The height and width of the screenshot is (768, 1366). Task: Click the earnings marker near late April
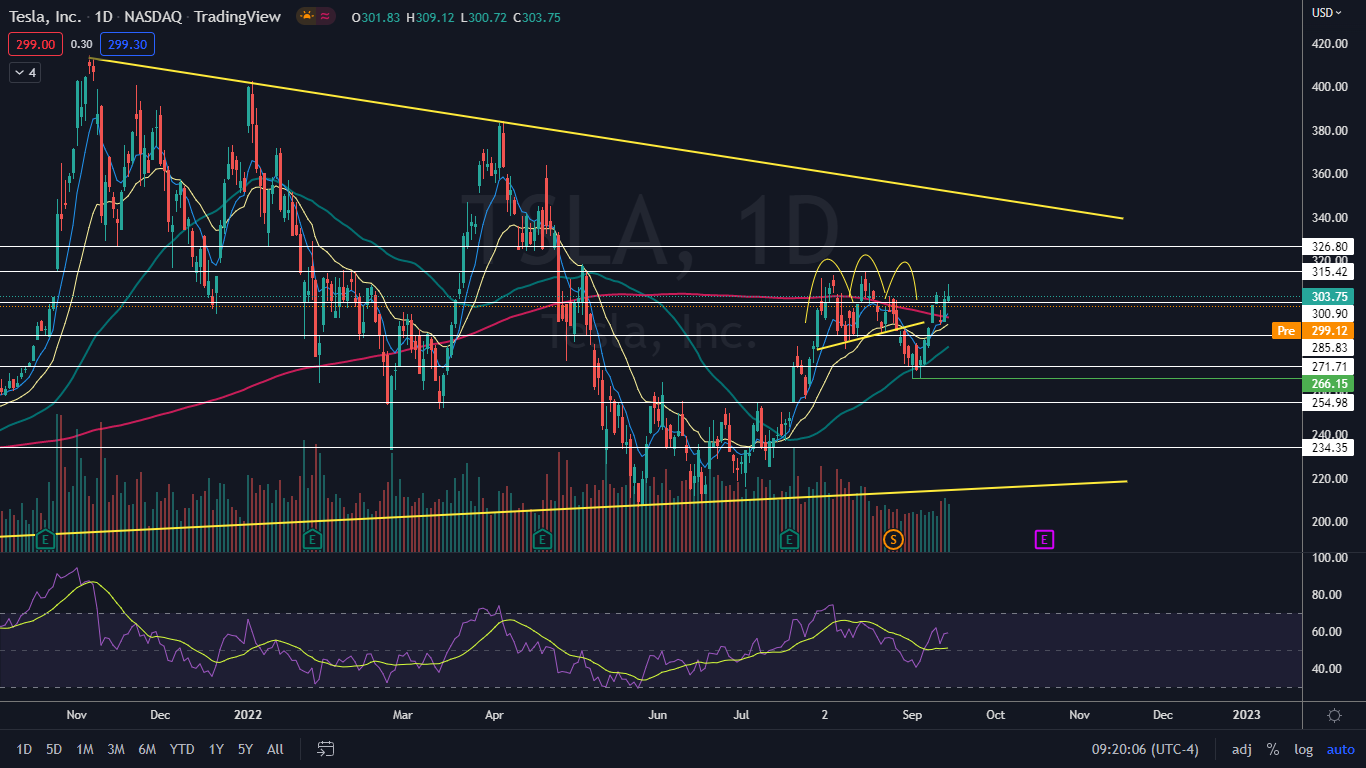pos(542,540)
